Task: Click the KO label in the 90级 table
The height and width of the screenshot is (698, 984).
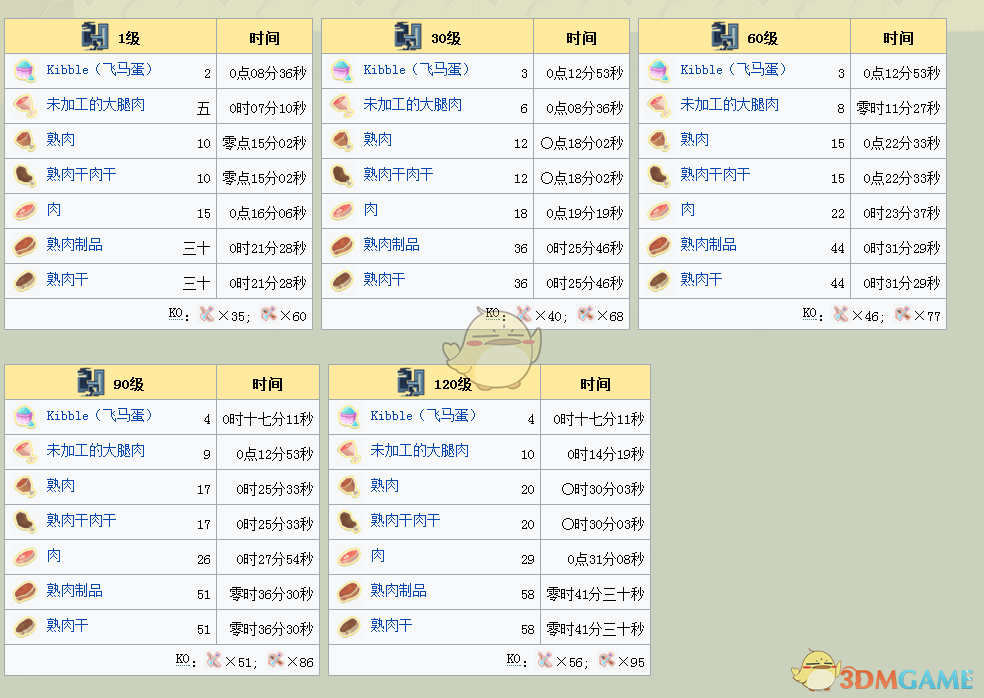Action: (183, 659)
